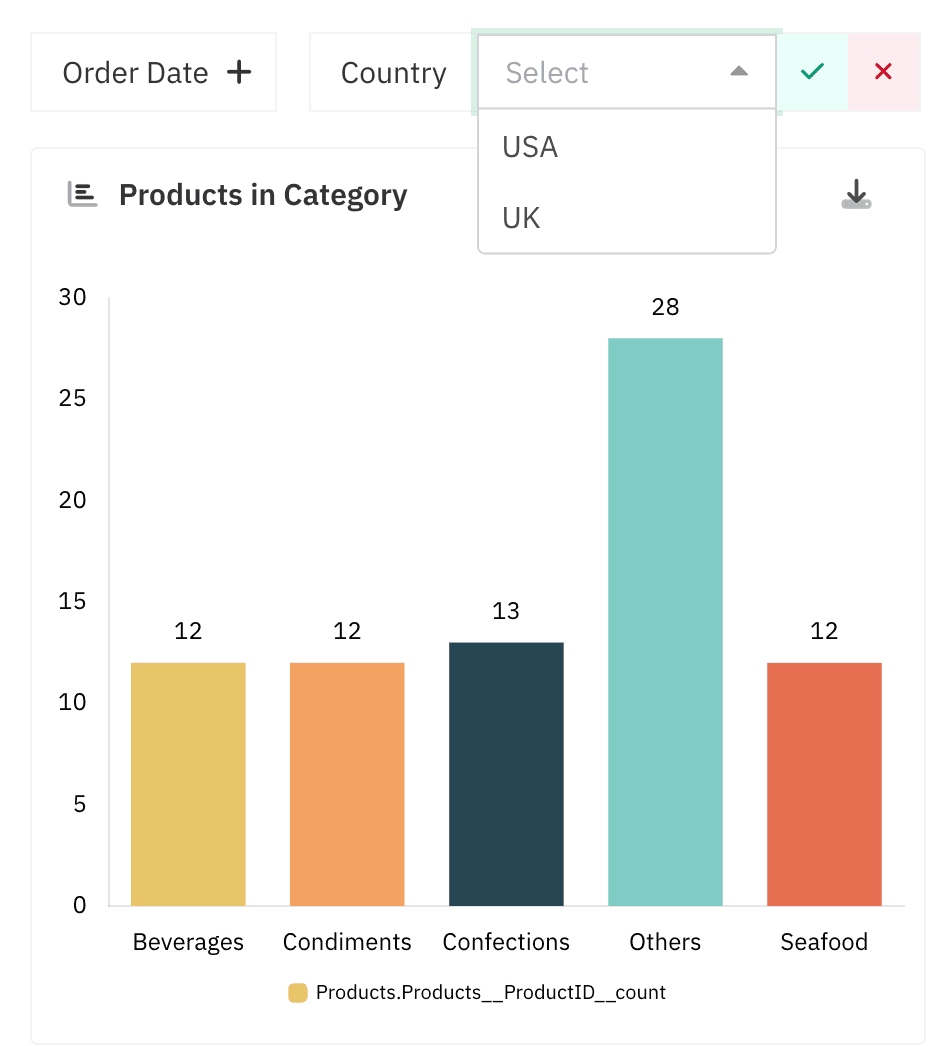
Task: Click the dark Confections bar
Action: click(506, 773)
